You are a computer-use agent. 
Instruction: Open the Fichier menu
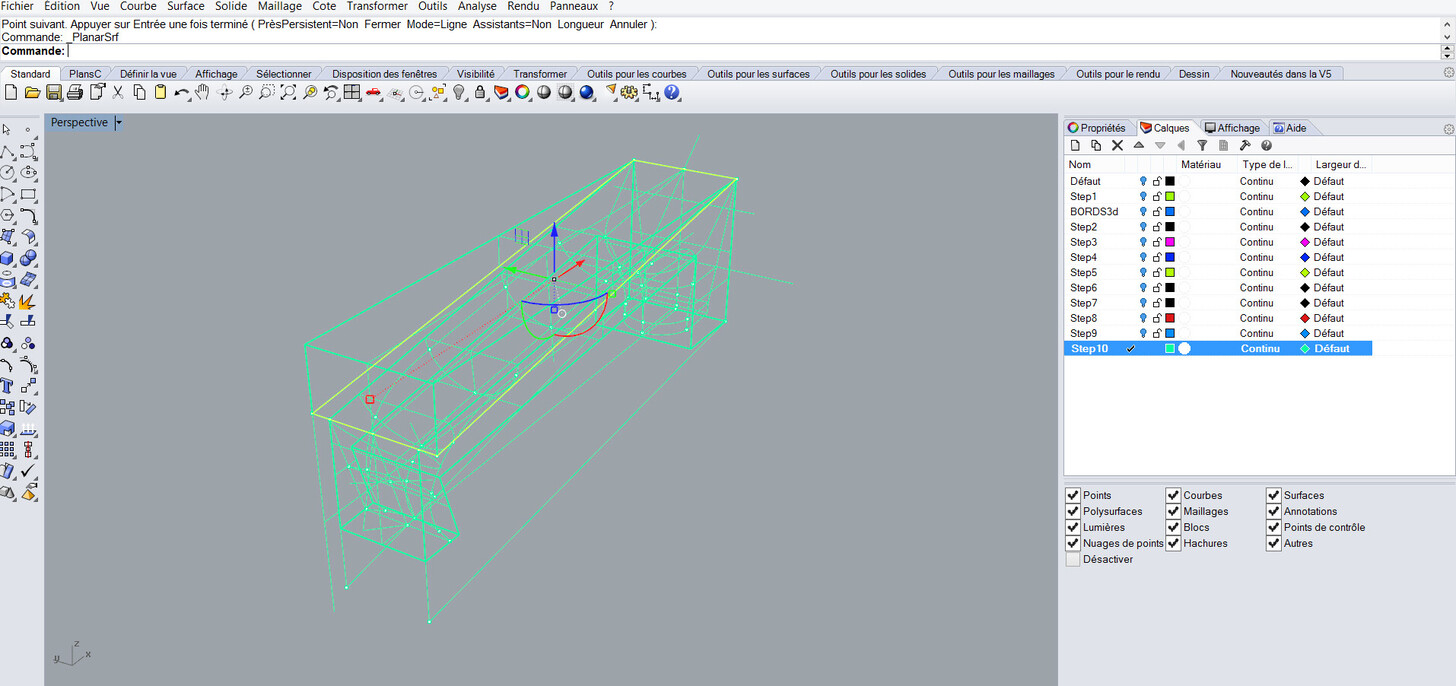pos(17,6)
